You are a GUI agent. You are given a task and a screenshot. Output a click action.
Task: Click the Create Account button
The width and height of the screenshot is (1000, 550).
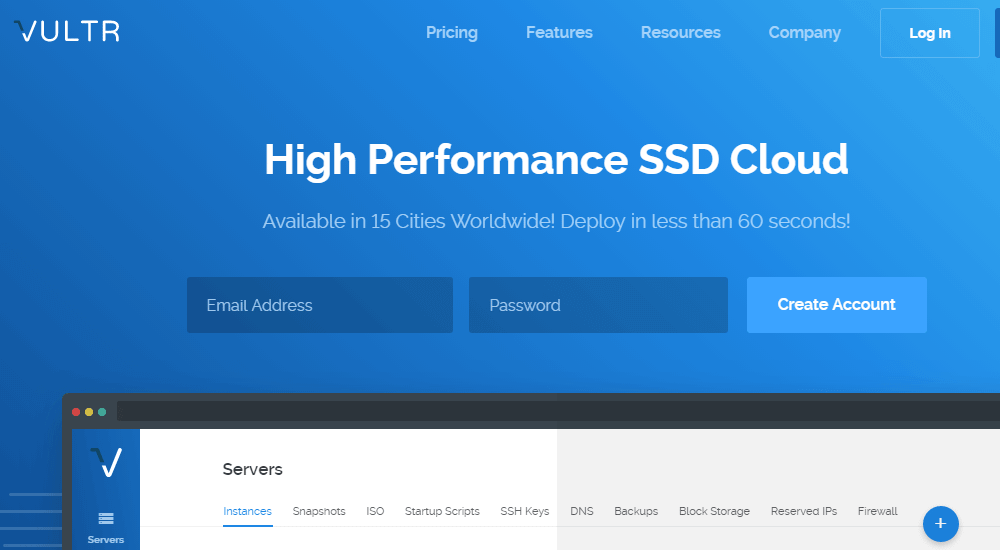click(x=836, y=305)
